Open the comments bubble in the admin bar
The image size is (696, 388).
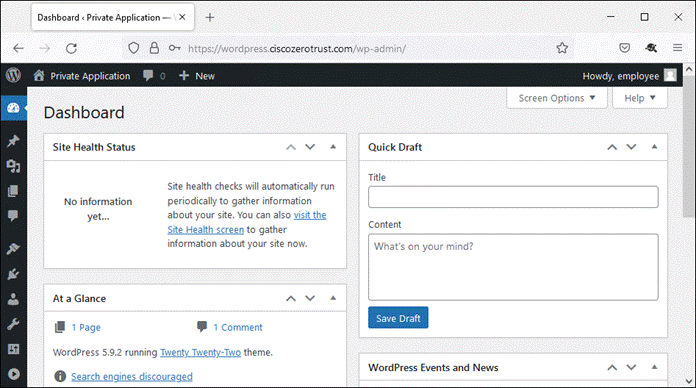coord(148,75)
